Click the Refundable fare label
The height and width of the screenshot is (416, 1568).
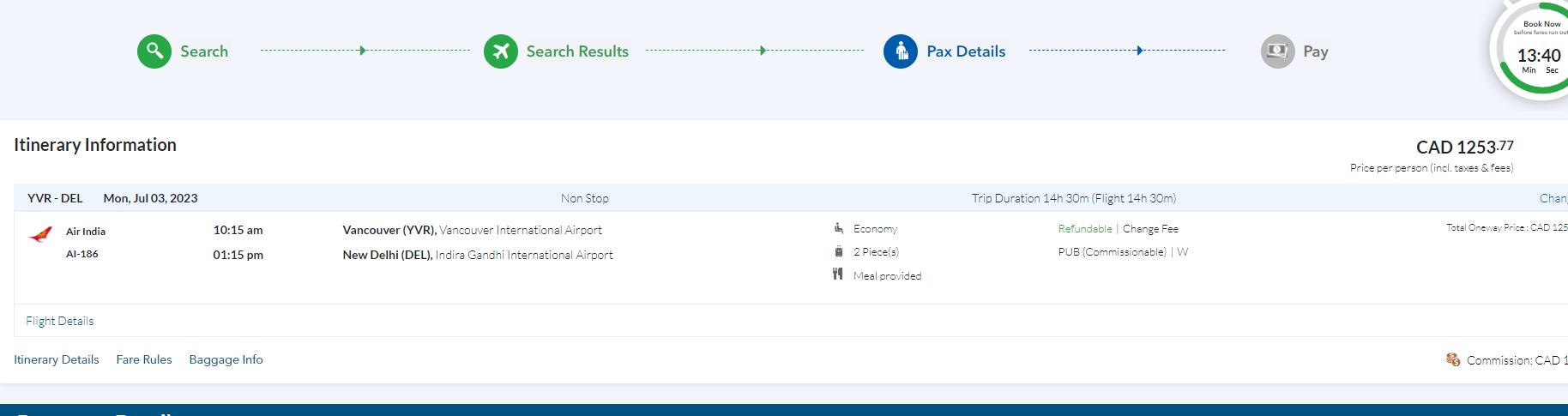pyautogui.click(x=1085, y=229)
